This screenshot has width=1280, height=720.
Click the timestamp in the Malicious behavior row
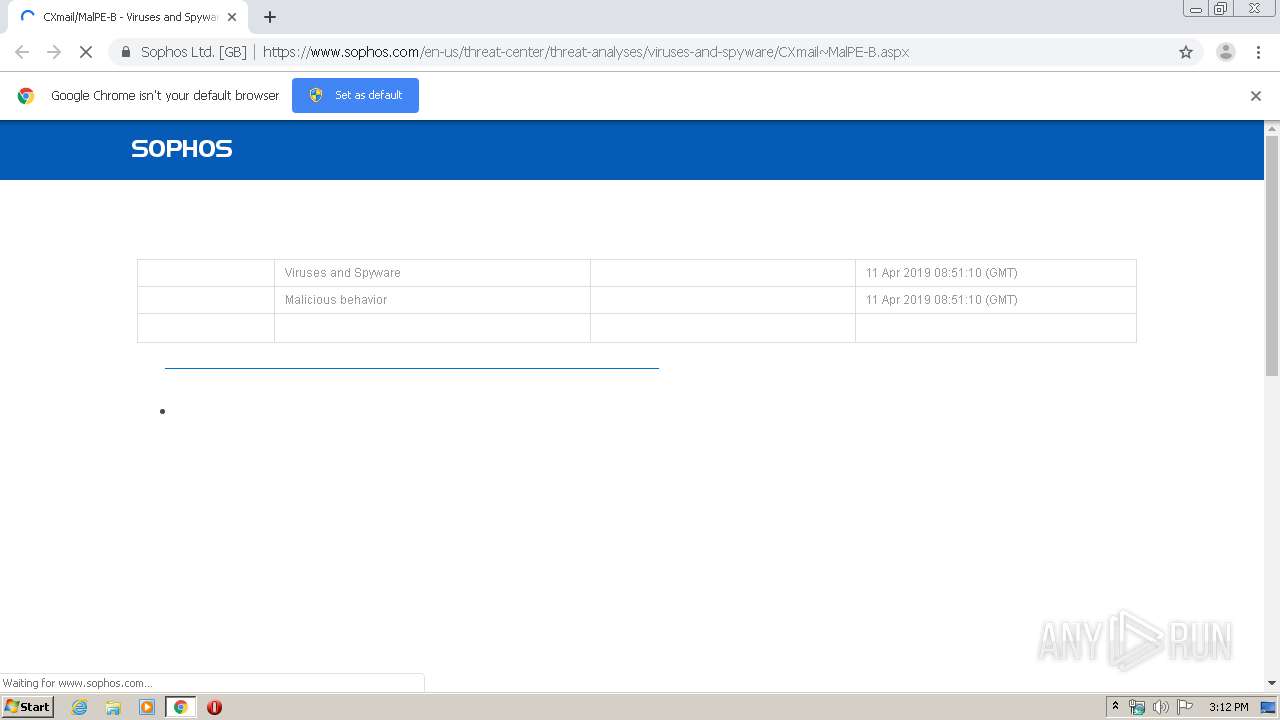[x=941, y=300]
